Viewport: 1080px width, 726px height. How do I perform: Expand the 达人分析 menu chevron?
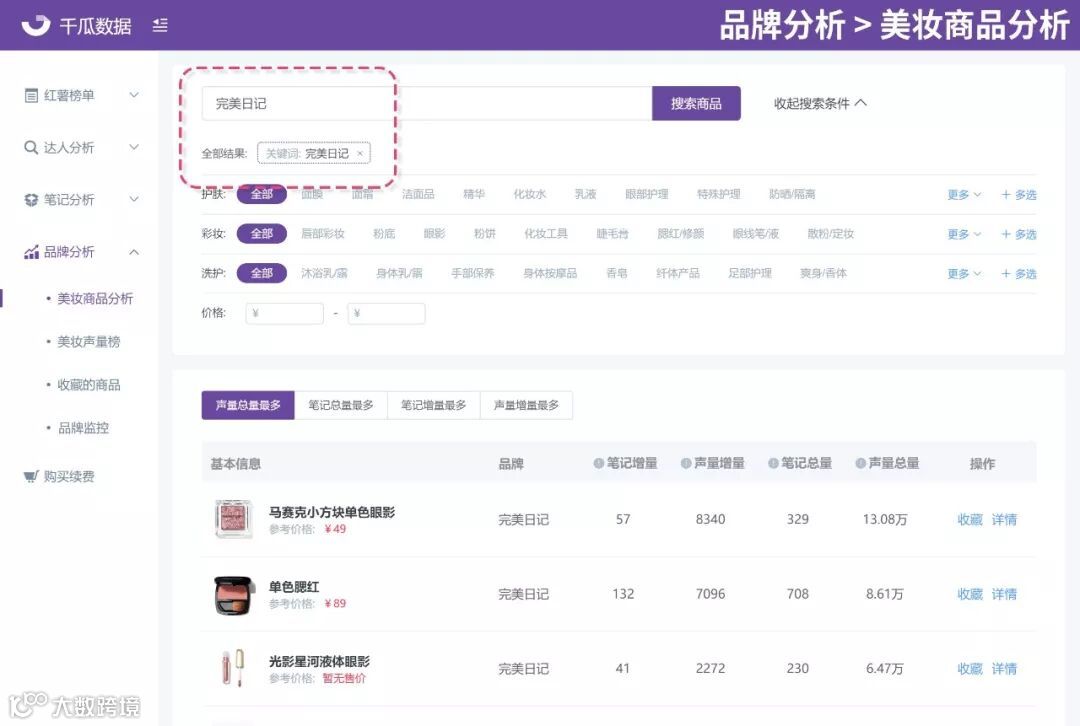click(x=134, y=147)
